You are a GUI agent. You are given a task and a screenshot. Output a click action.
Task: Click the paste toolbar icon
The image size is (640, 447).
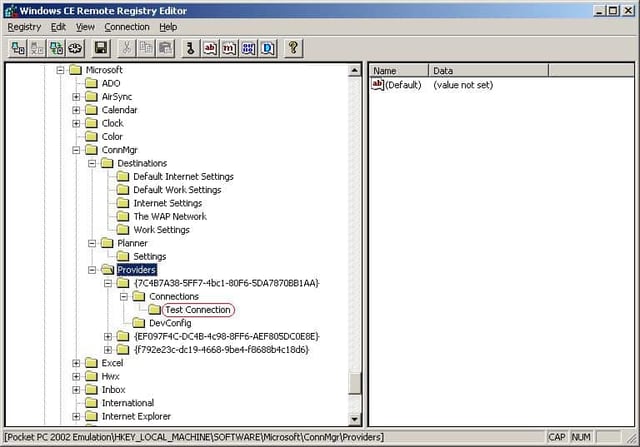pos(165,48)
